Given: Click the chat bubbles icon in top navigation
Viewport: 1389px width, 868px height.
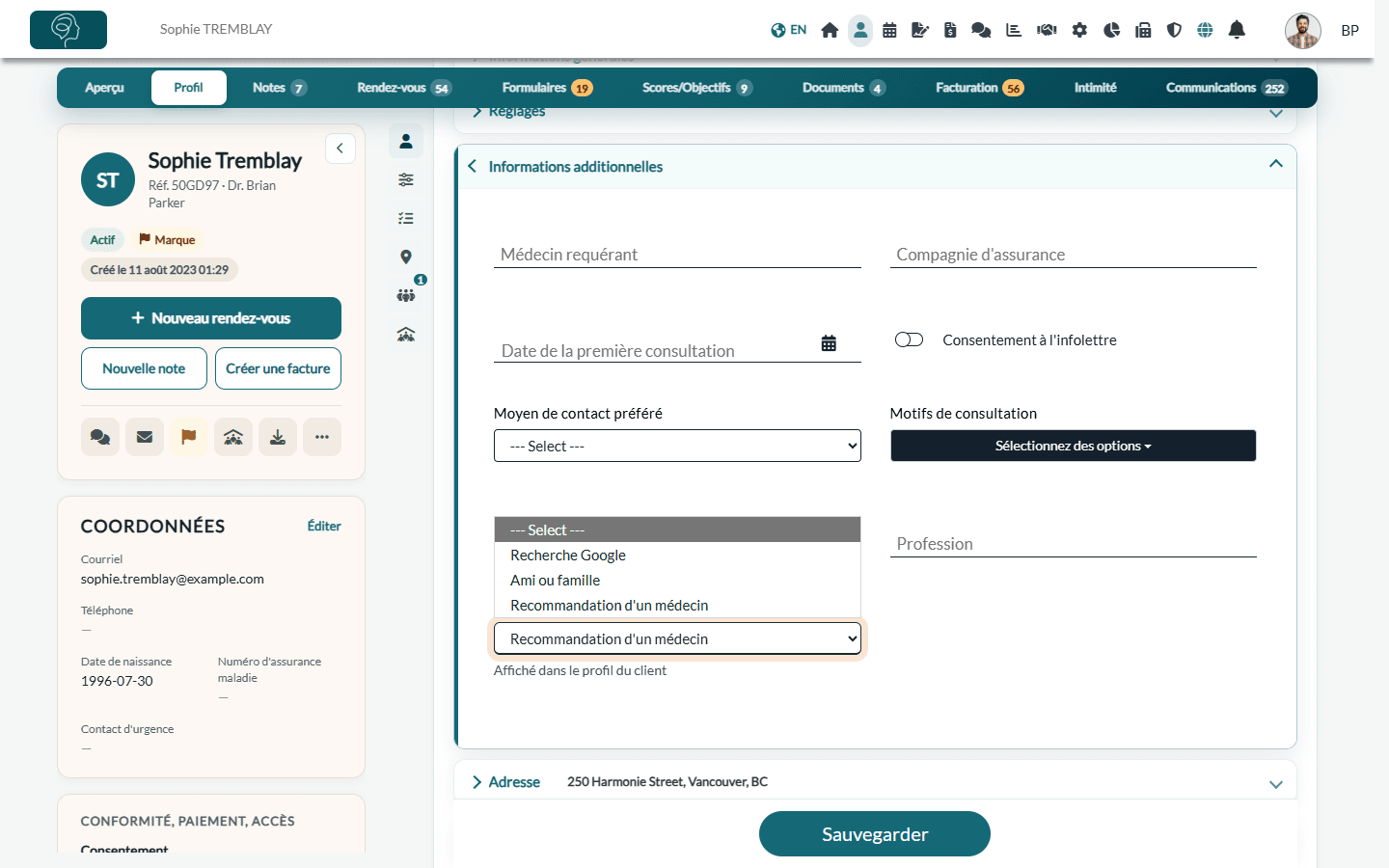Looking at the screenshot, I should click(x=981, y=30).
